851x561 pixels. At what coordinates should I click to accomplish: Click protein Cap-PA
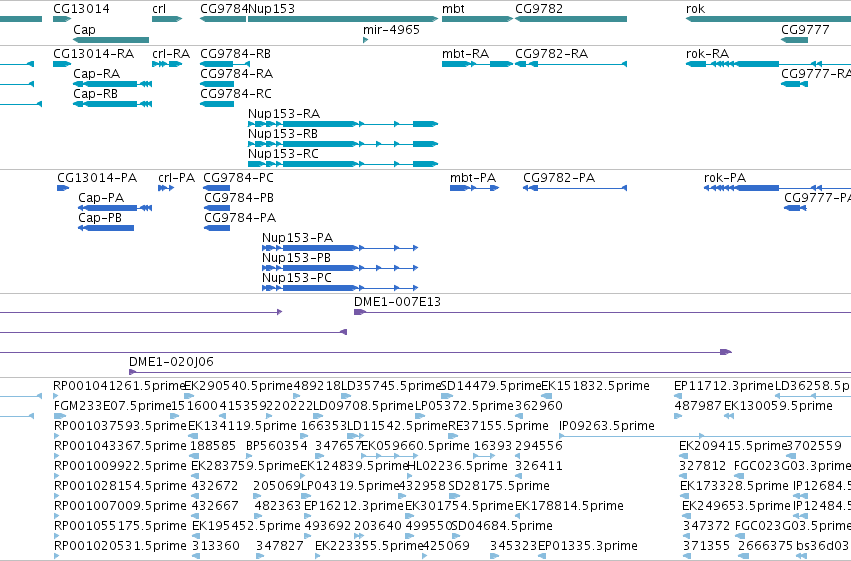pos(101,198)
